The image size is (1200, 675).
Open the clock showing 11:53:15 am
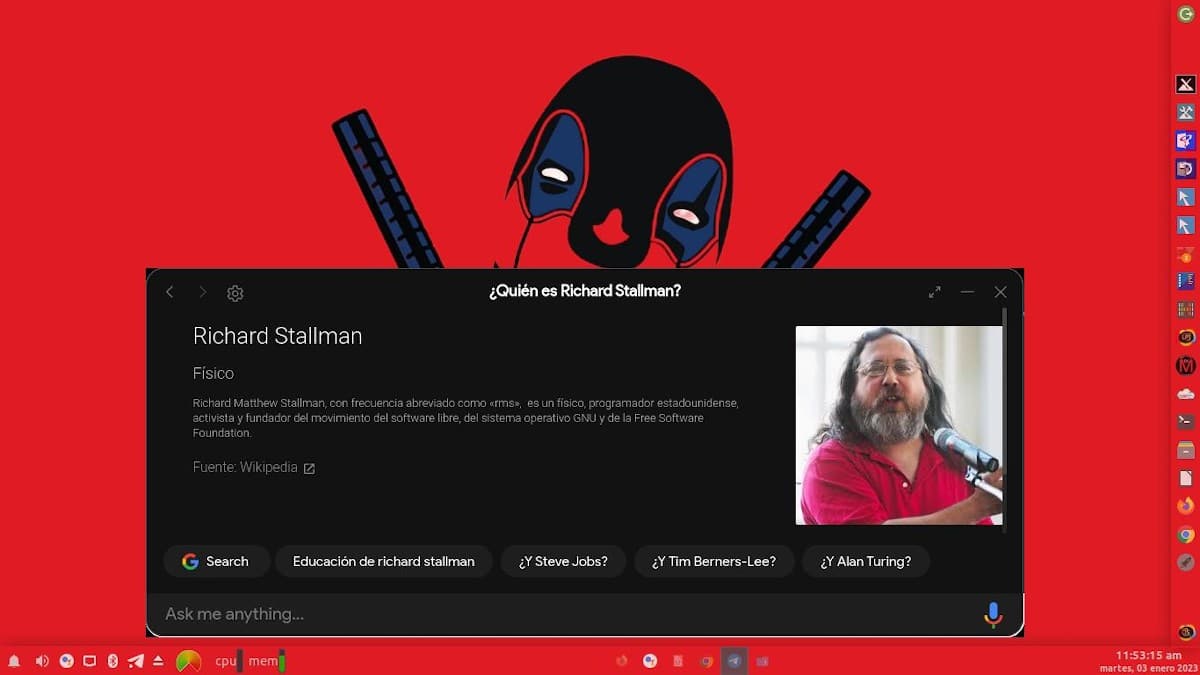click(1147, 655)
